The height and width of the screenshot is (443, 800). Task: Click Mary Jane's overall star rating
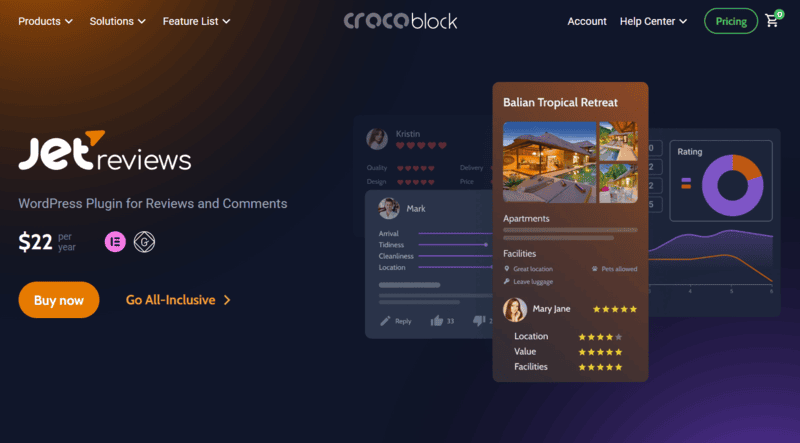click(615, 309)
